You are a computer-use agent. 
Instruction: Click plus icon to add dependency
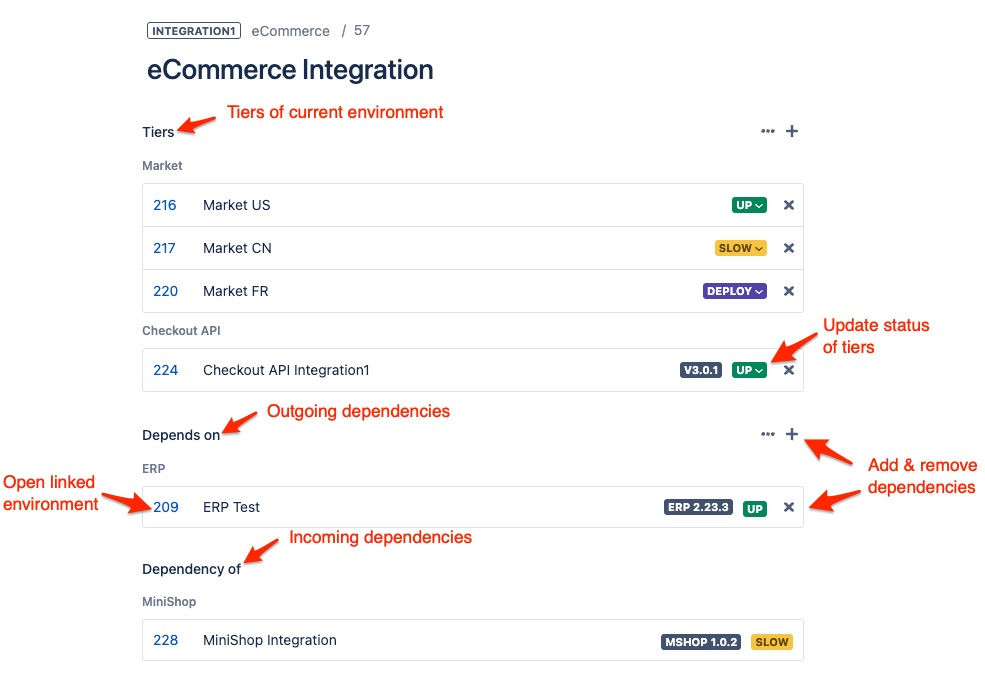click(792, 434)
